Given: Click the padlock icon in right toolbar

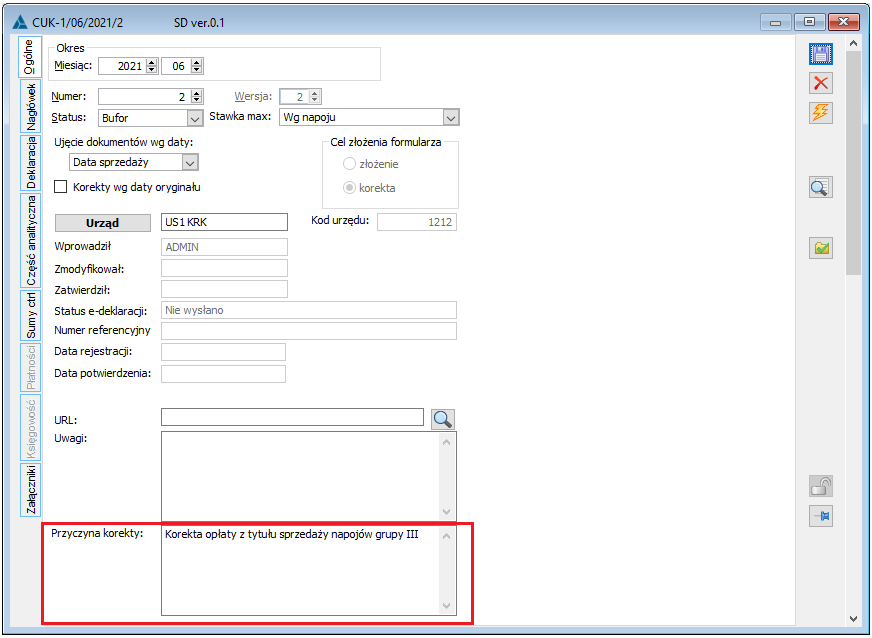Looking at the screenshot, I should 820,486.
